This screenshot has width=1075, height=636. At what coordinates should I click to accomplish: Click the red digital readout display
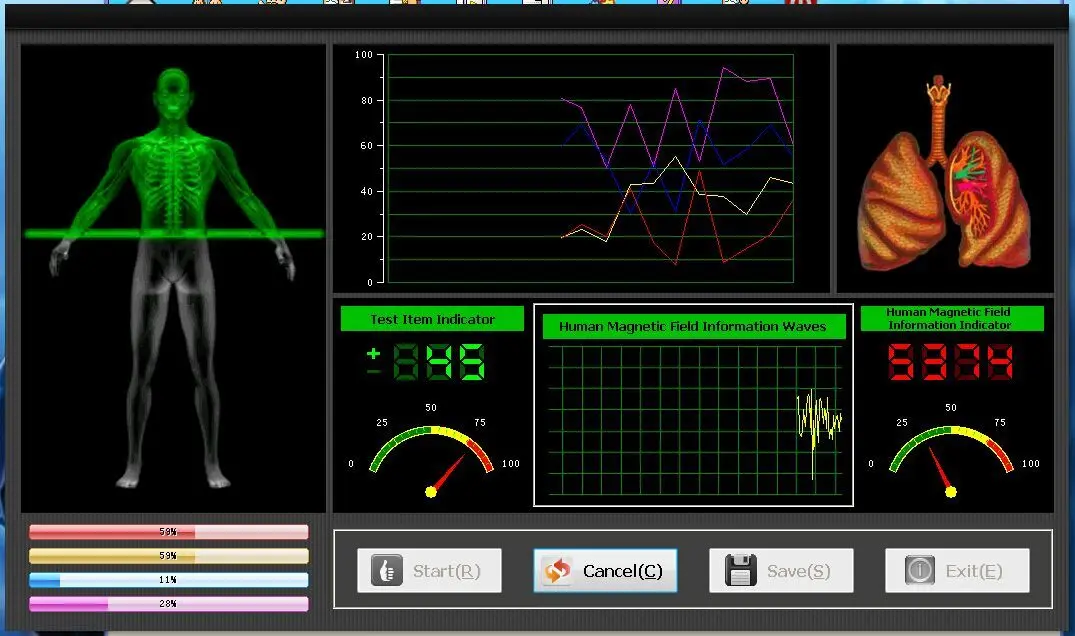tap(950, 362)
